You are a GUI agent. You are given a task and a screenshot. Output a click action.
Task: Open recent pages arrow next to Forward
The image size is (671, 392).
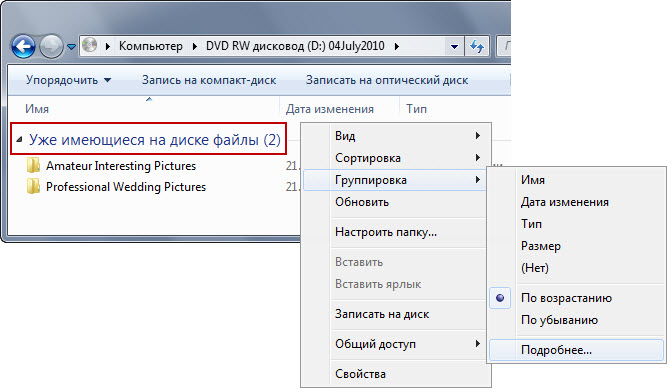(71, 46)
